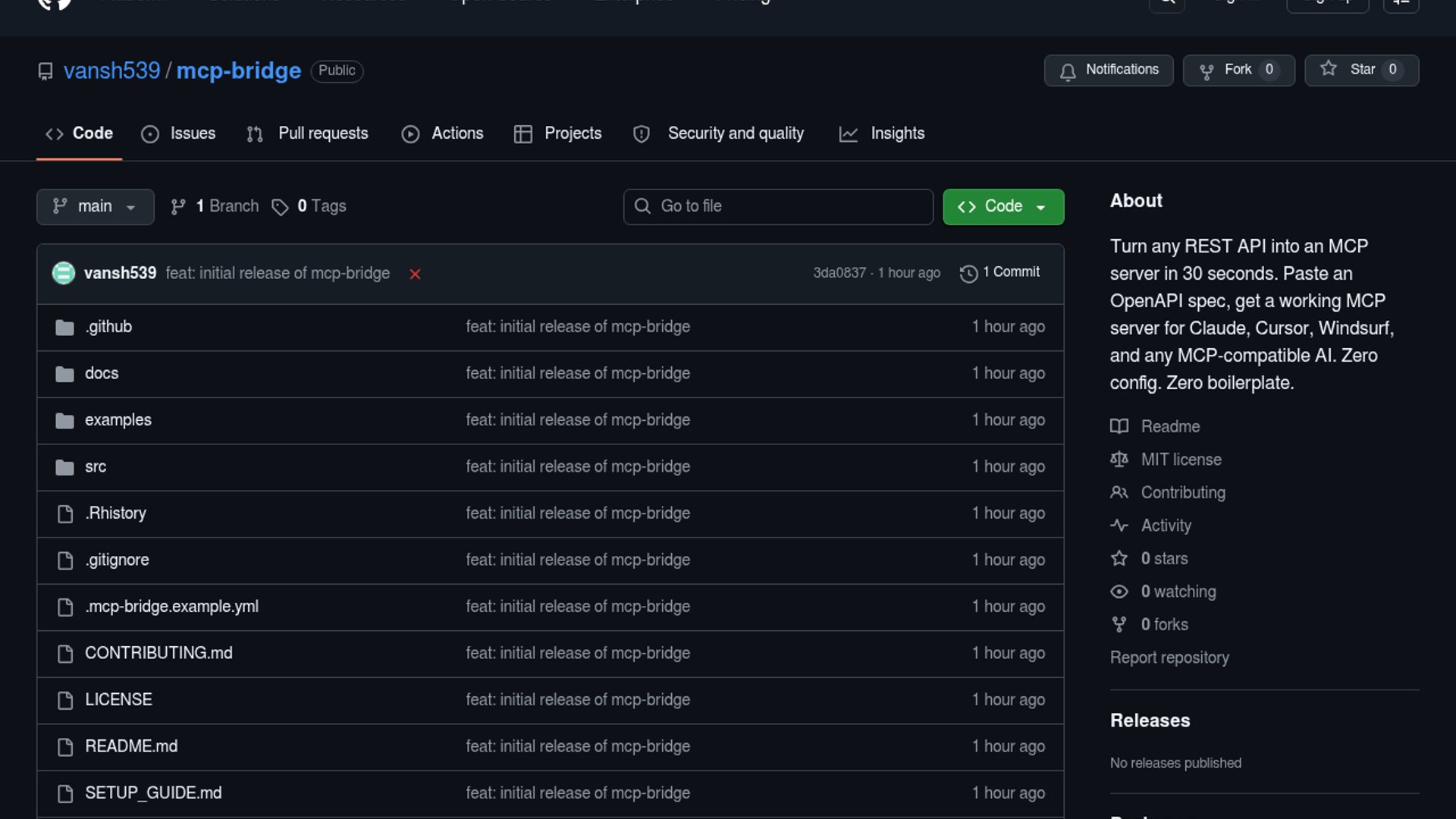The width and height of the screenshot is (1456, 819).
Task: Click the Activity pulse icon in About
Action: 1119,526
